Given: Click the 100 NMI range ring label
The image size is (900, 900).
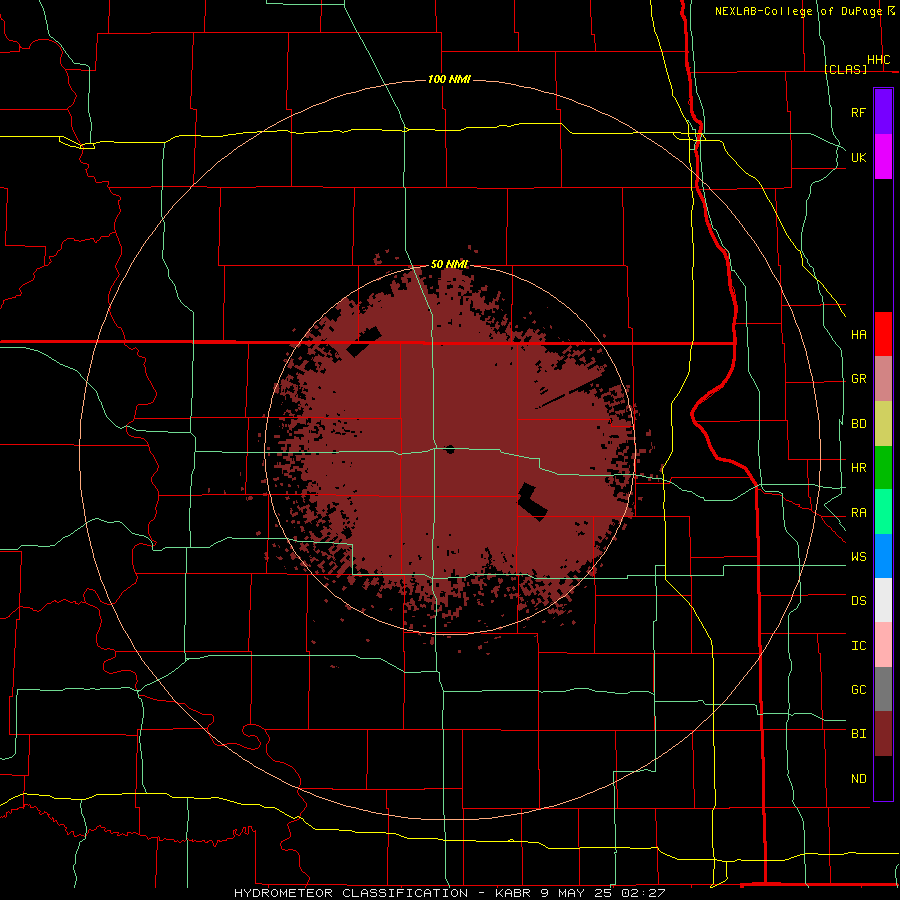Looking at the screenshot, I should point(449,79).
